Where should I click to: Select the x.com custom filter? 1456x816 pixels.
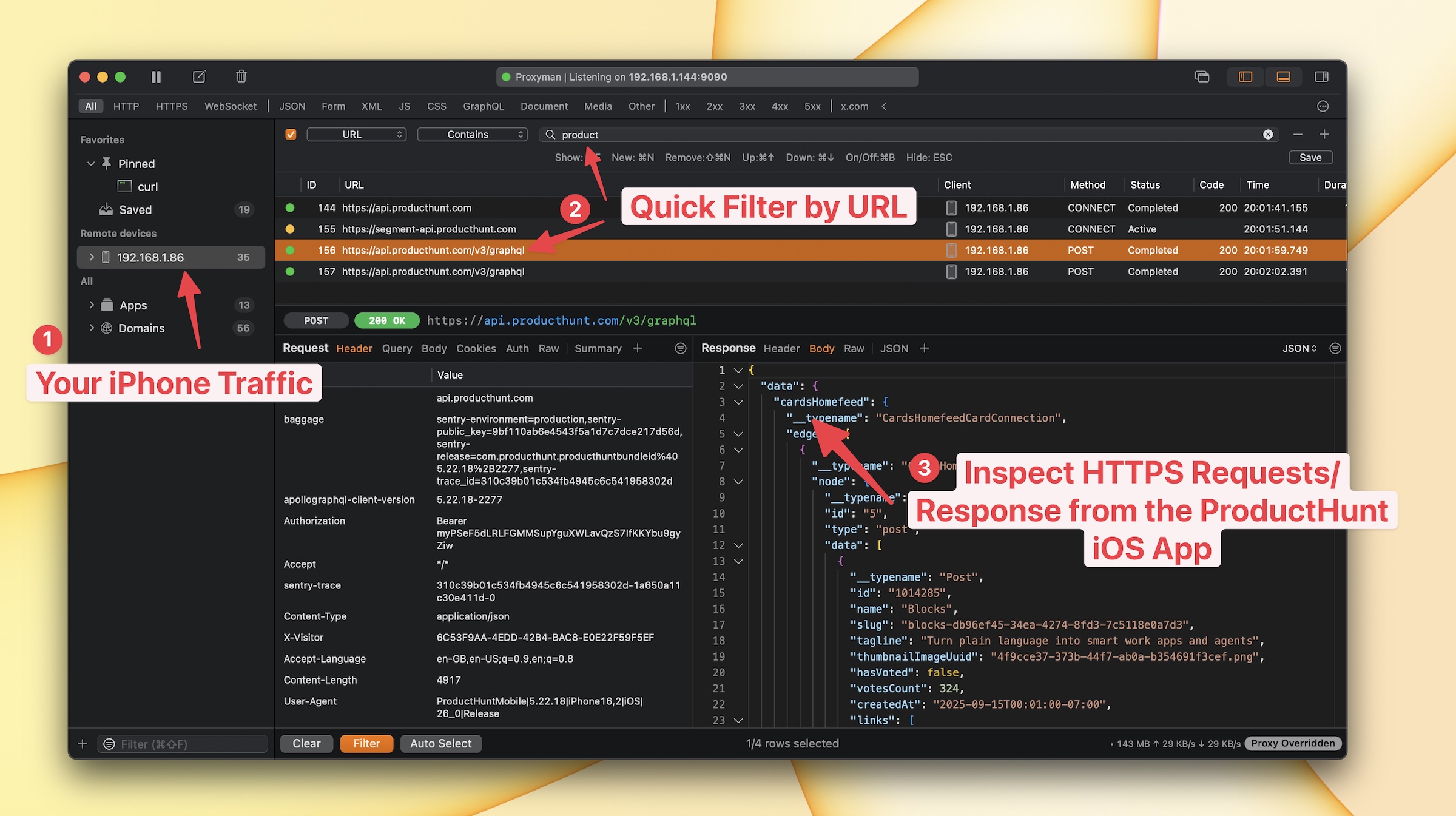pos(854,106)
